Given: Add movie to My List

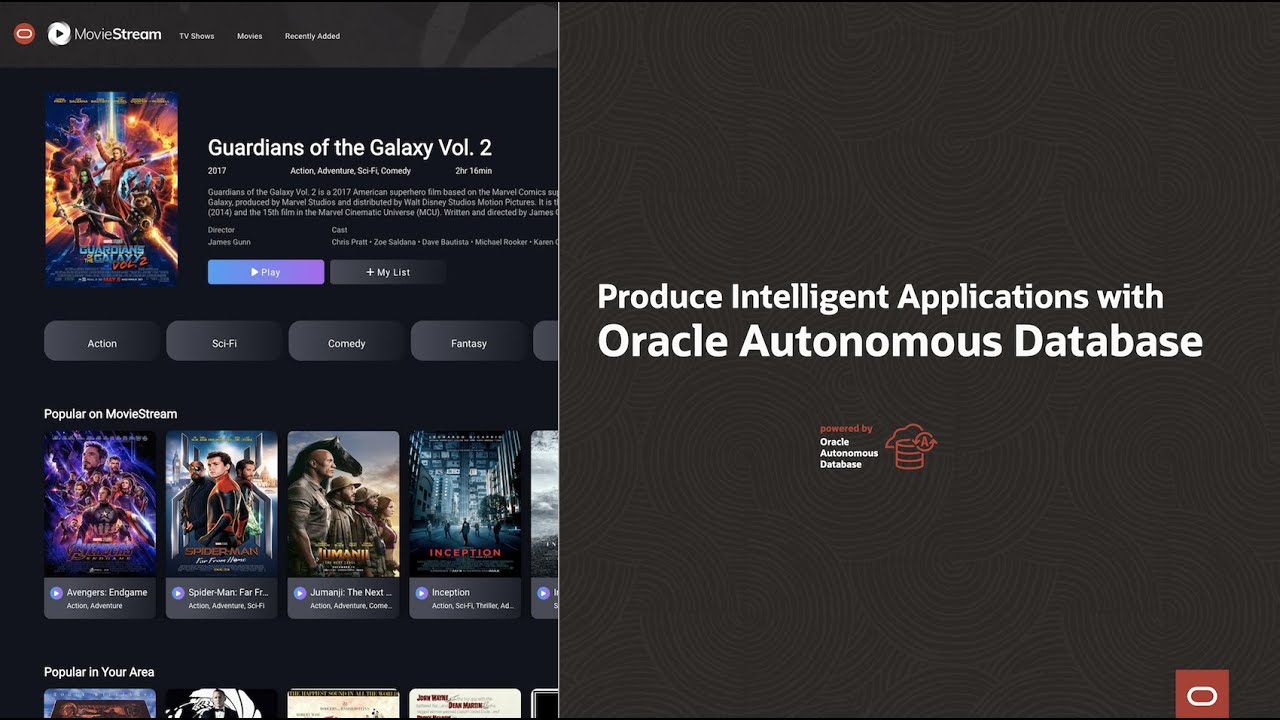Looking at the screenshot, I should coord(388,272).
